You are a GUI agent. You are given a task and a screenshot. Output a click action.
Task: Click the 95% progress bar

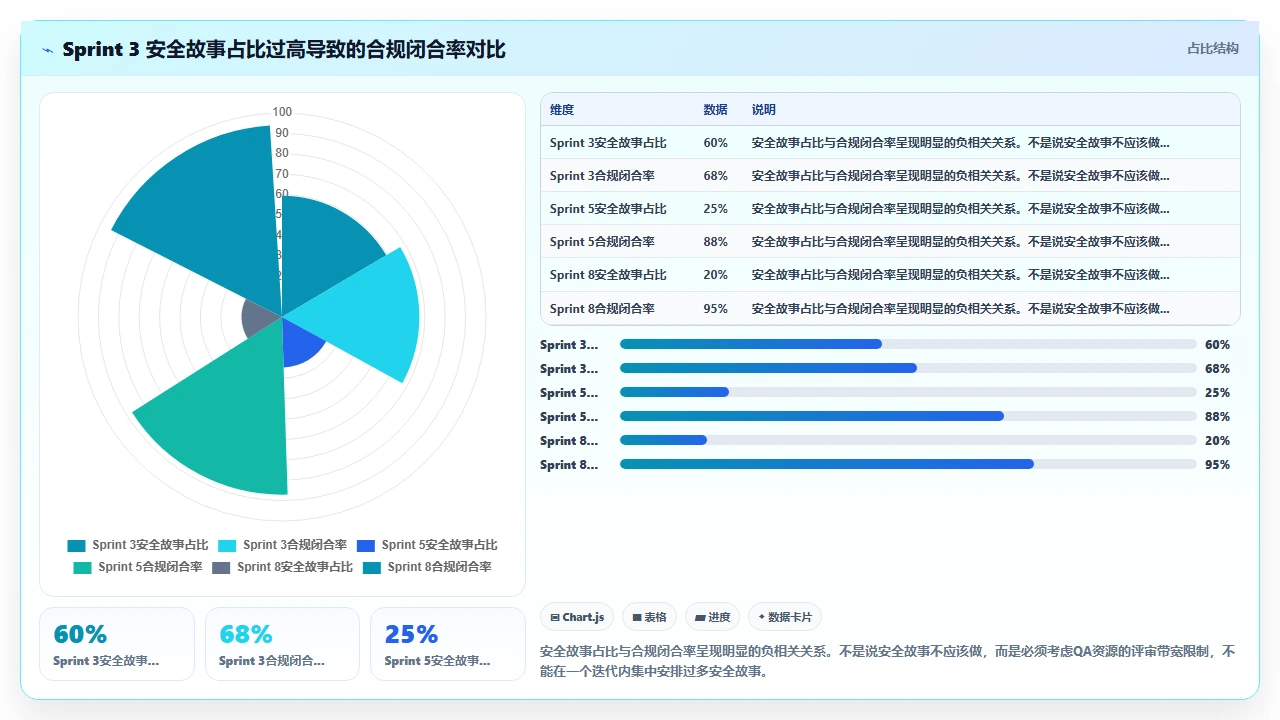click(x=908, y=464)
